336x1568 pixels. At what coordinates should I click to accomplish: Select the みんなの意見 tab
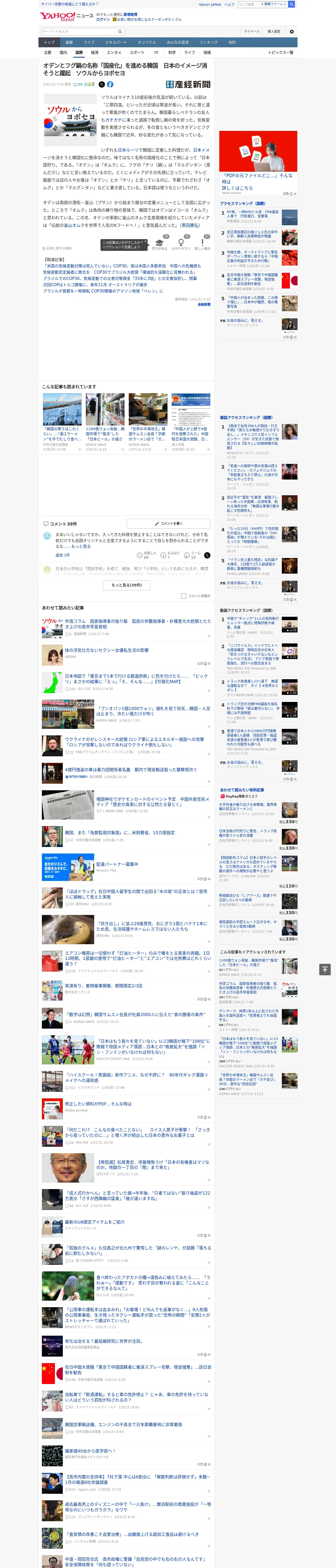[x=177, y=43]
